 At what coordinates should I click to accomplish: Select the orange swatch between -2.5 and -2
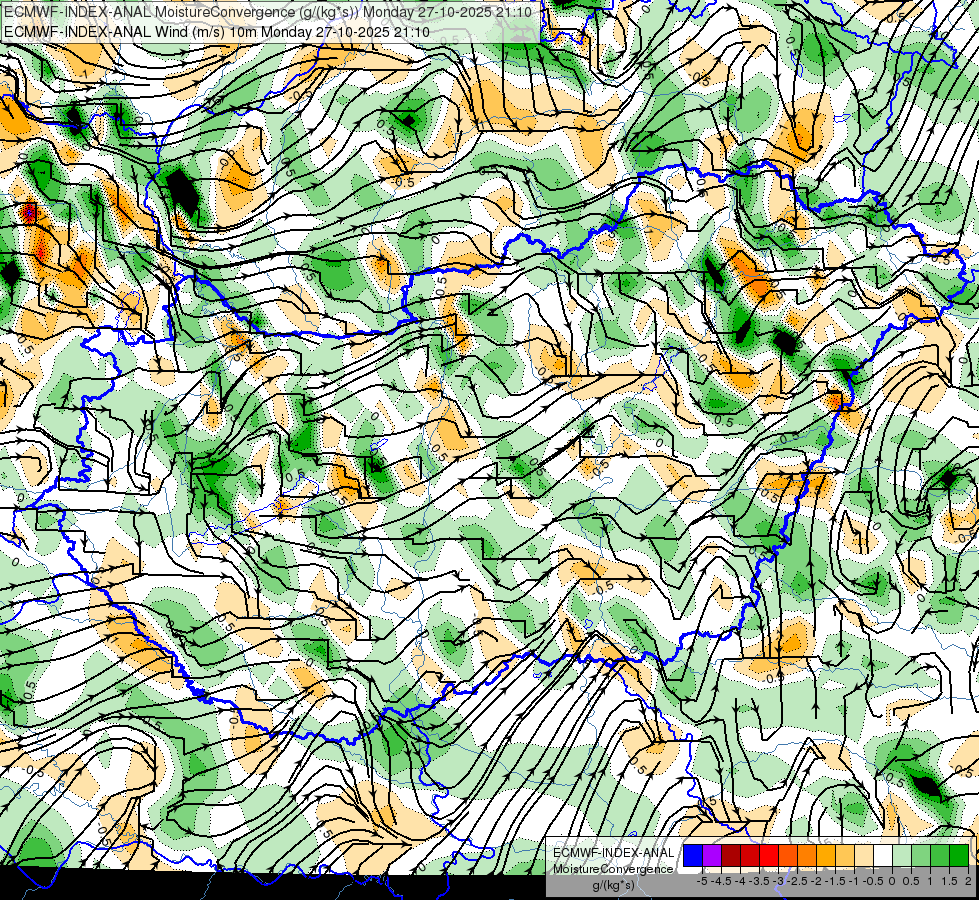(807, 855)
